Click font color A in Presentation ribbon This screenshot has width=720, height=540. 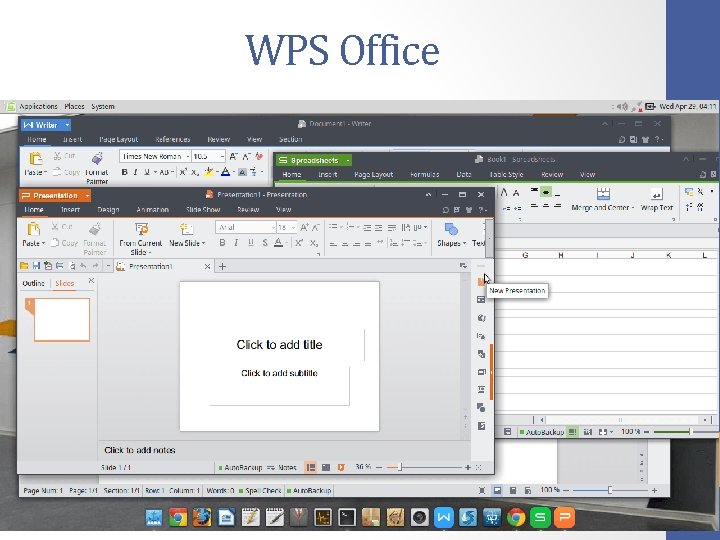(x=278, y=243)
